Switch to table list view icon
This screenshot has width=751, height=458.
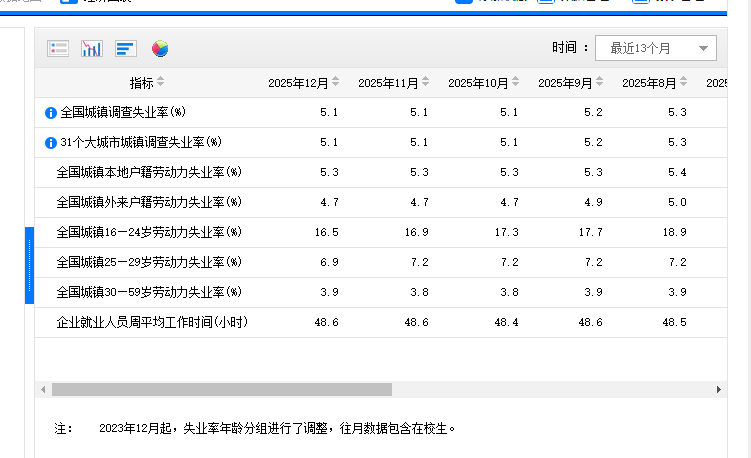58,48
